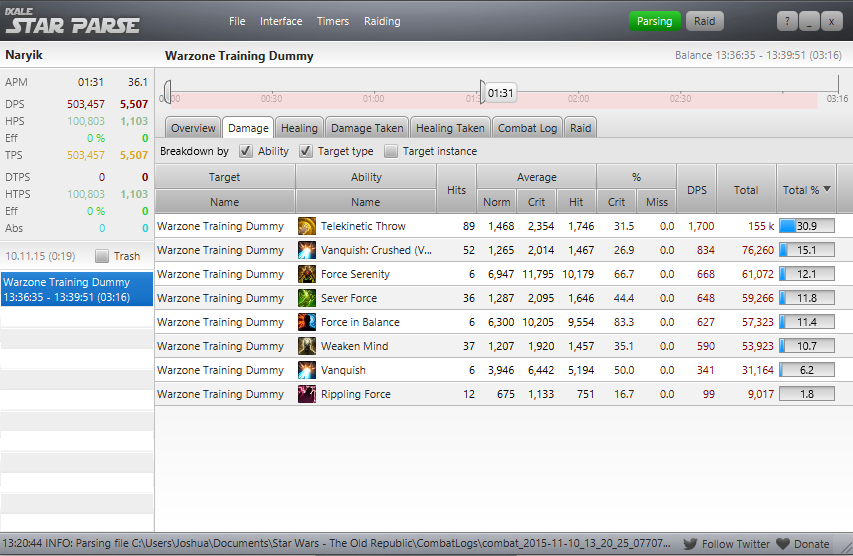The image size is (853, 556).
Task: Switch to the Raid tab
Action: point(580,128)
